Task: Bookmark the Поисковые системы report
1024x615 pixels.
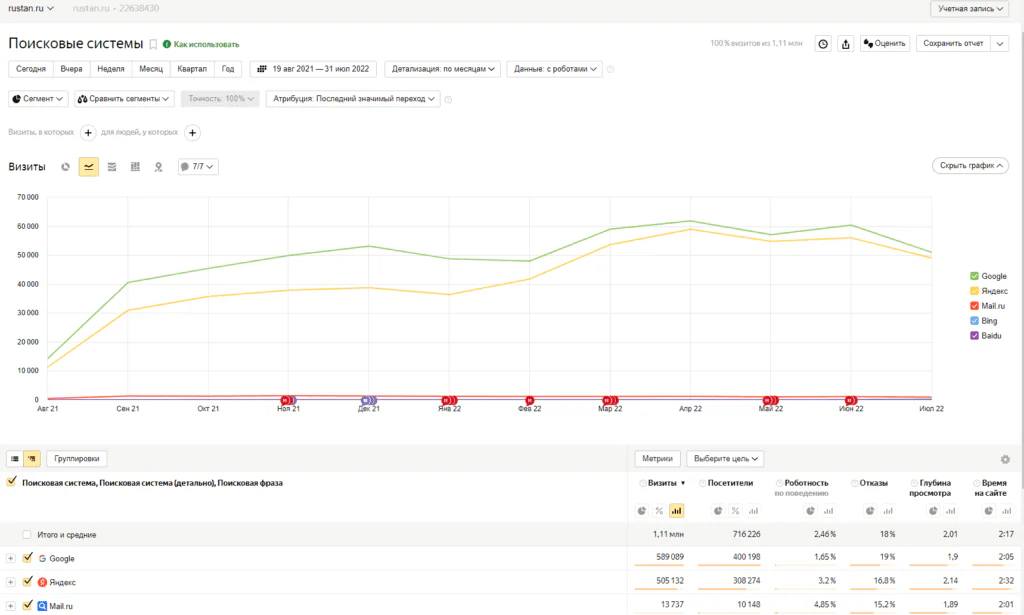Action: pos(153,44)
